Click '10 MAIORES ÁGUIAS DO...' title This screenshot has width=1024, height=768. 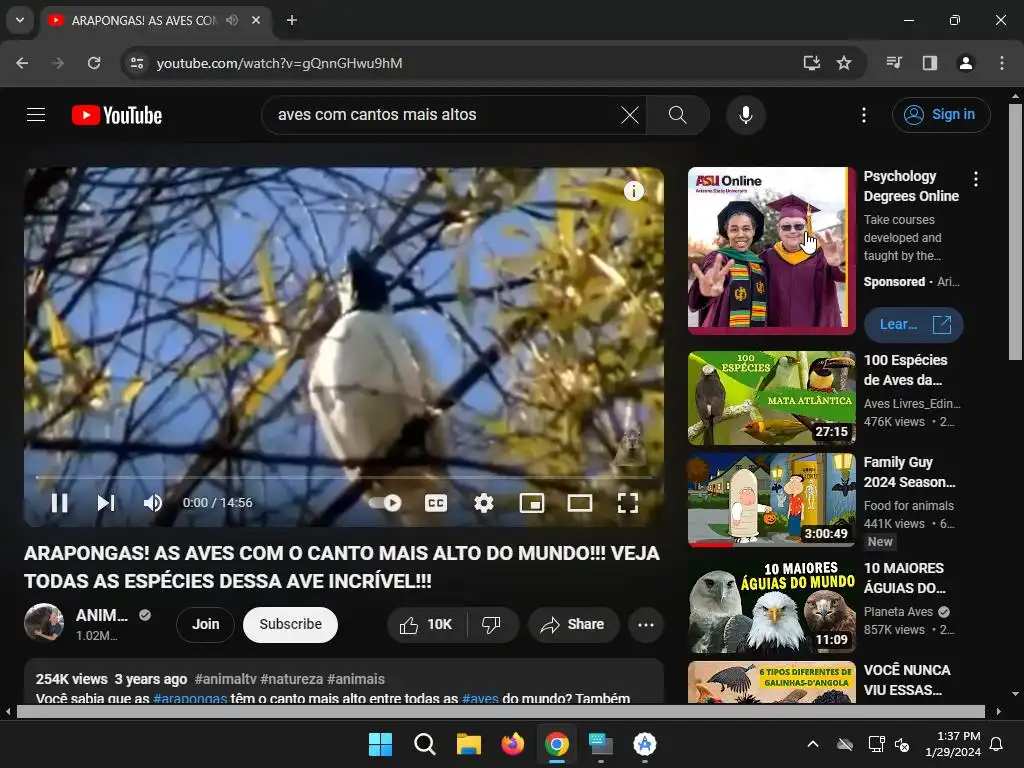point(904,578)
